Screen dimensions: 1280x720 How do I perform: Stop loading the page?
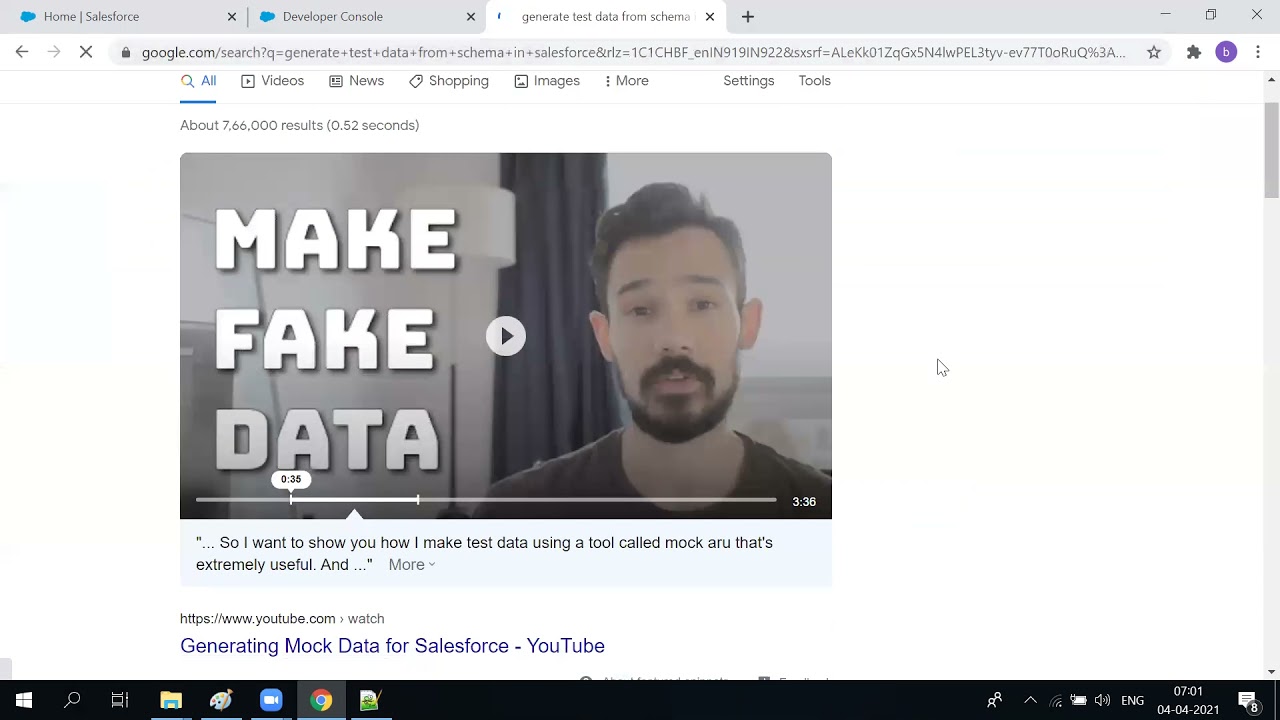(86, 52)
